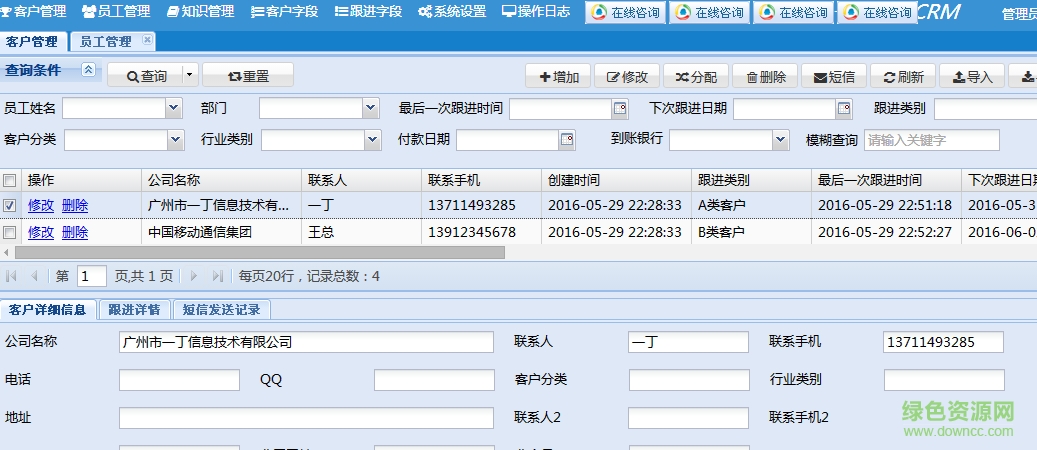Click the 增加 add button
Screen dimensions: 1037x450
(x=559, y=77)
